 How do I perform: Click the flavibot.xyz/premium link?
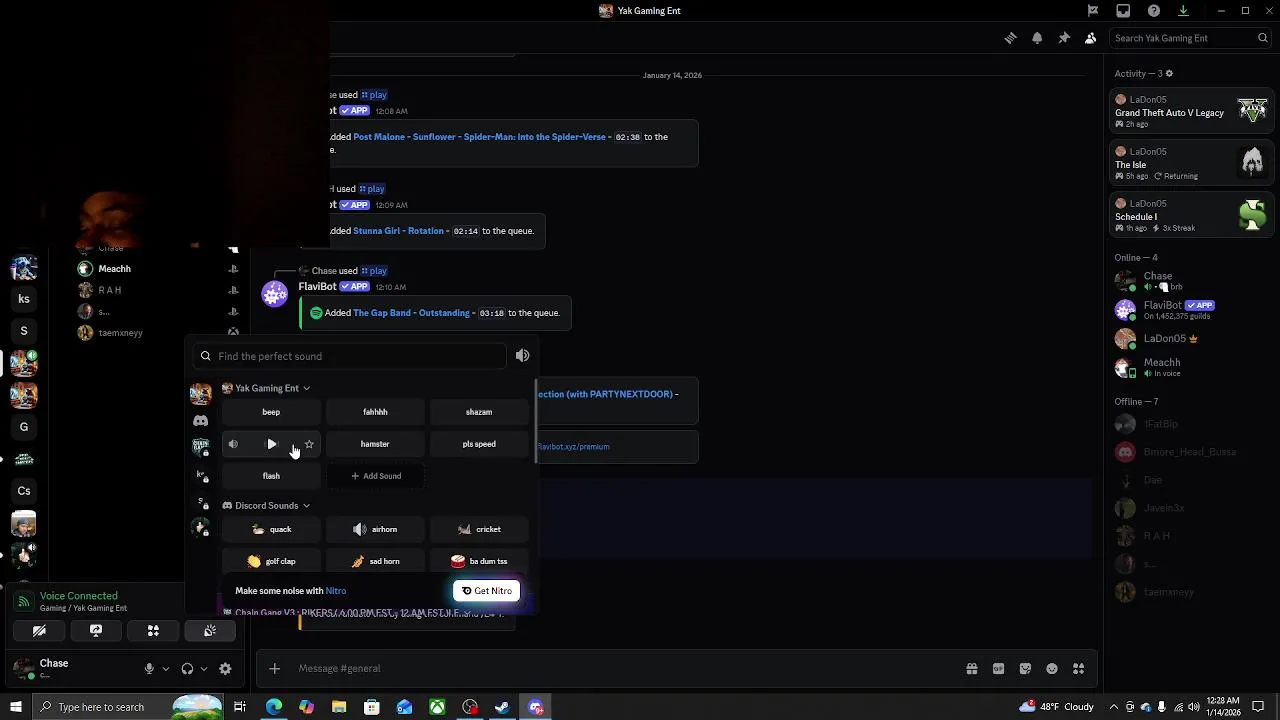click(x=573, y=447)
